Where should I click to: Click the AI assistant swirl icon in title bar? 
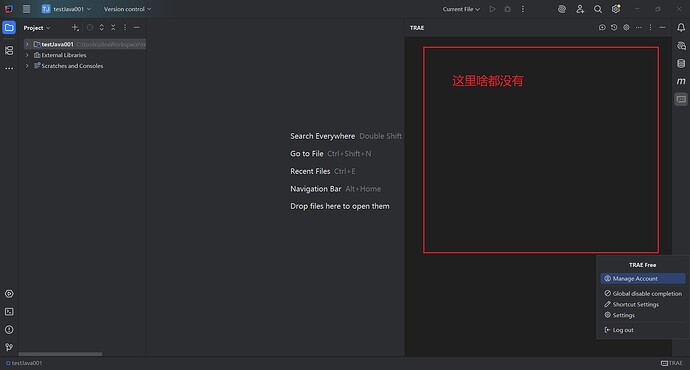pyautogui.click(x=562, y=9)
